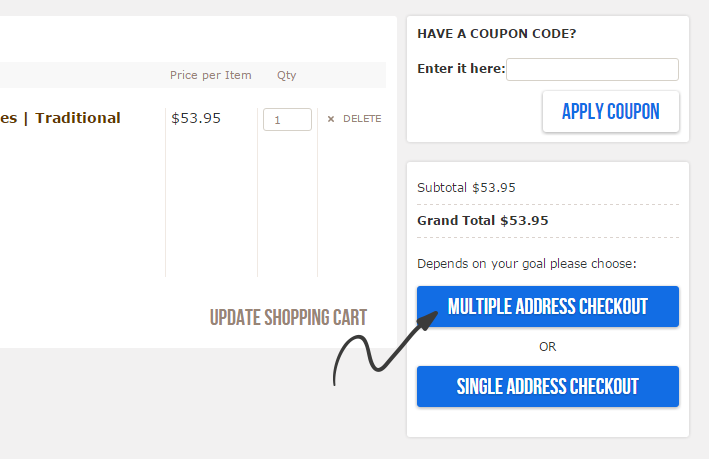Proceed with Single Address Checkout
The height and width of the screenshot is (459, 709).
click(547, 386)
